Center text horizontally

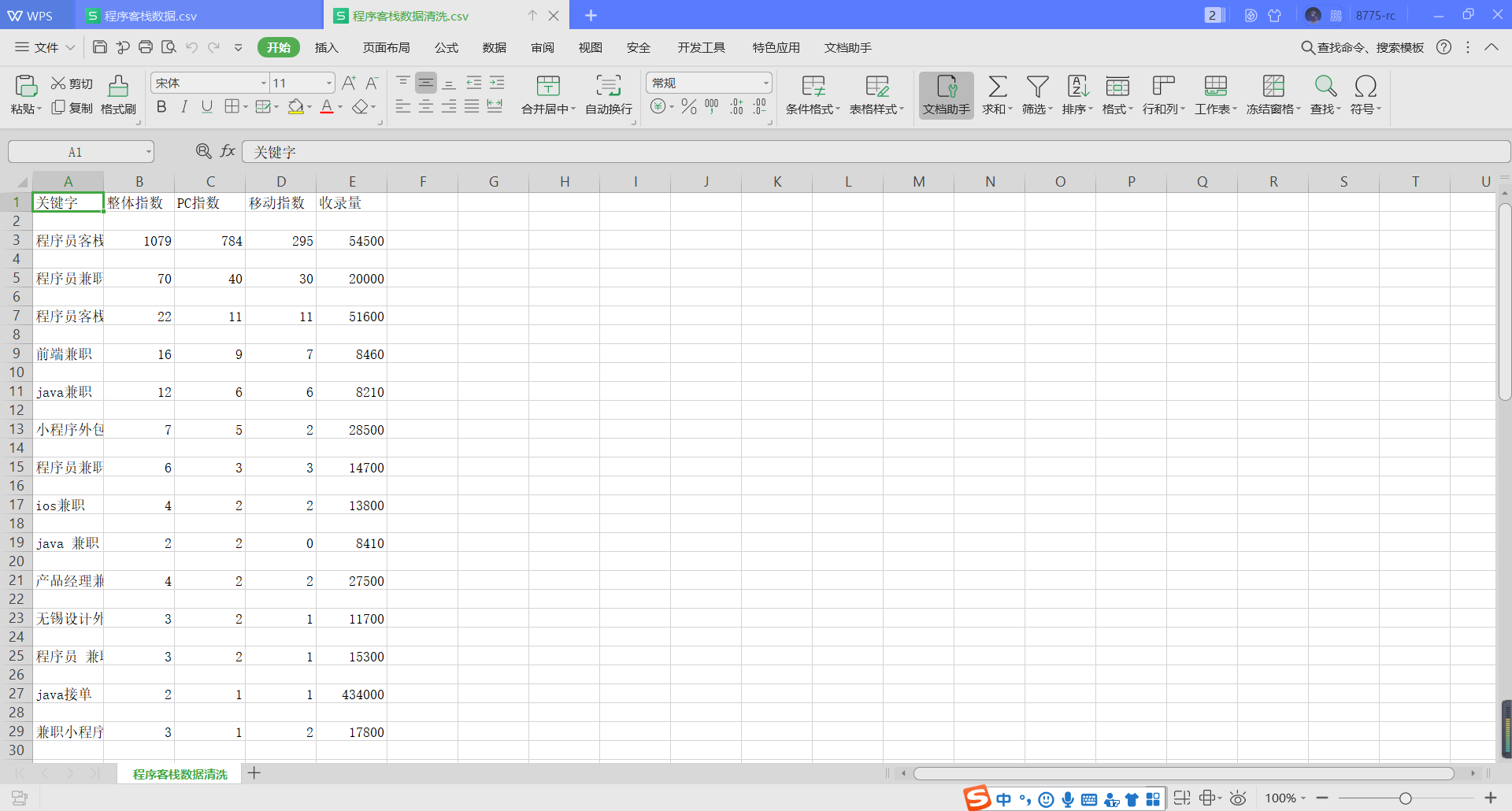(426, 106)
